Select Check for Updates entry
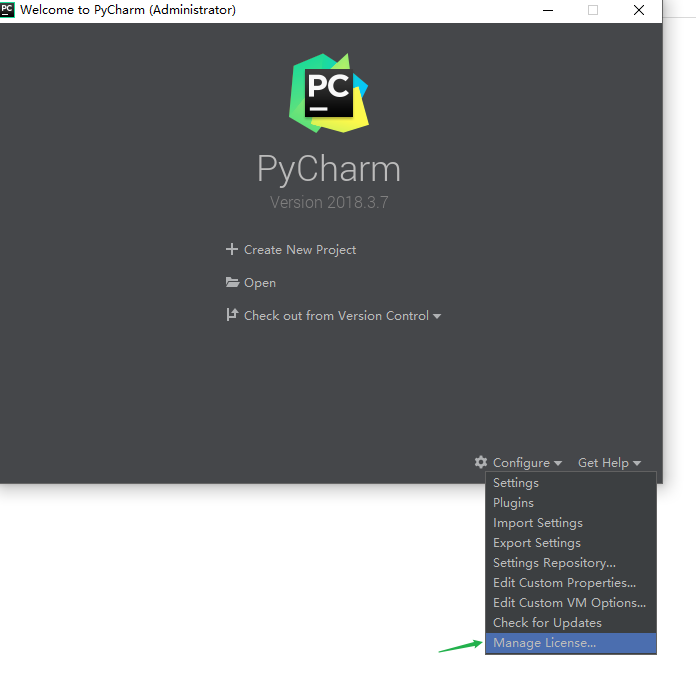696x678 pixels. pos(570,622)
